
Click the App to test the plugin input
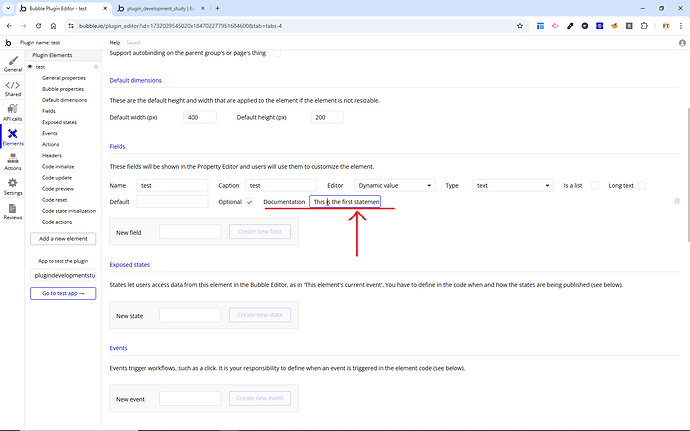pyautogui.click(x=63, y=275)
